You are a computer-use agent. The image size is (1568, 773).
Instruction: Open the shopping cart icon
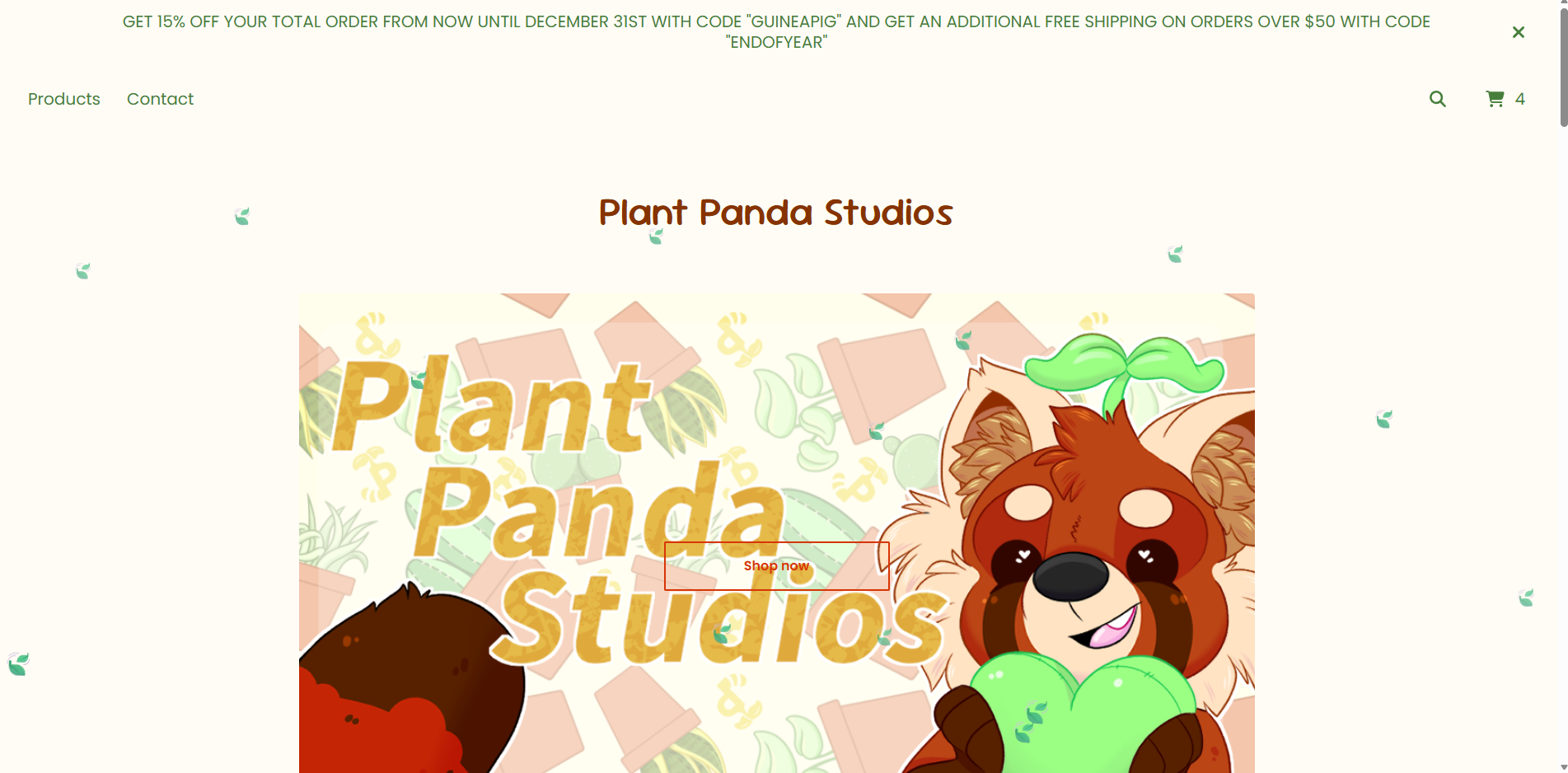(1495, 99)
